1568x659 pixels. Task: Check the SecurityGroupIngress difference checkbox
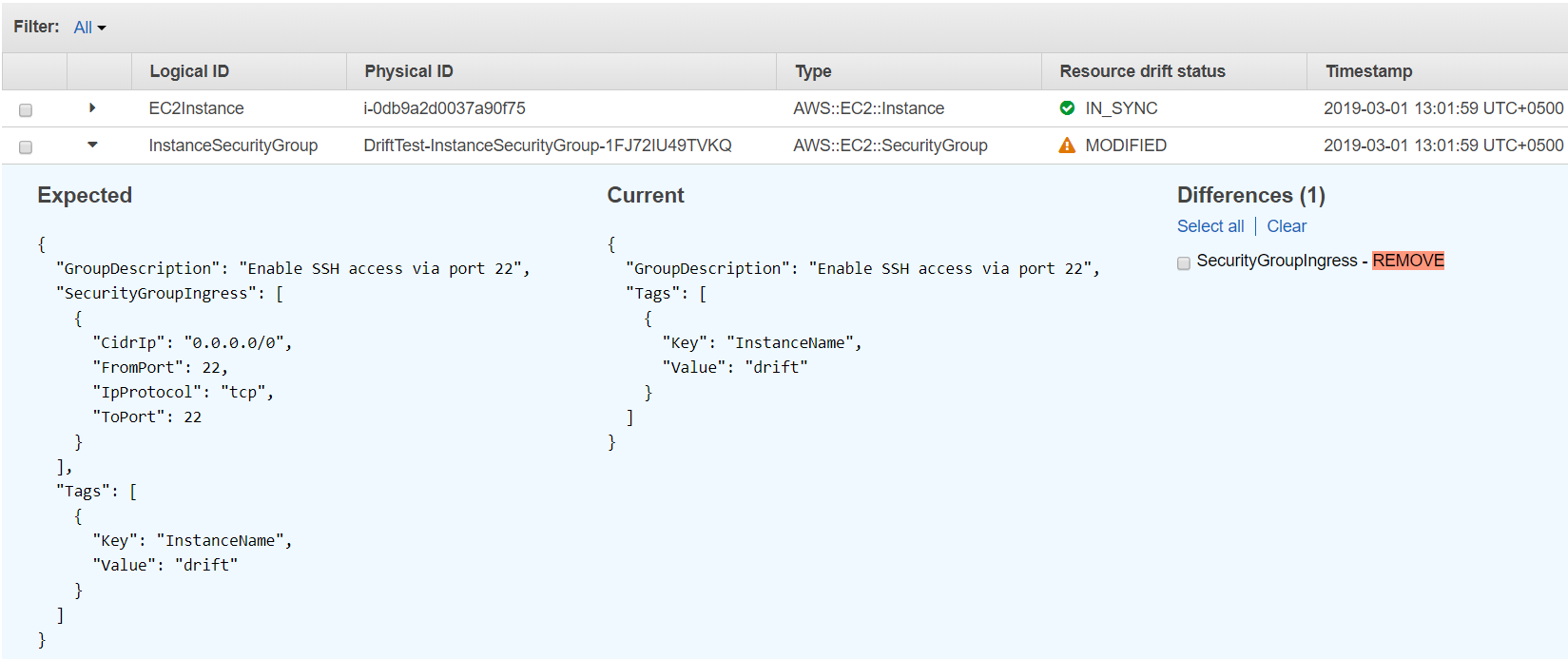[x=1184, y=263]
